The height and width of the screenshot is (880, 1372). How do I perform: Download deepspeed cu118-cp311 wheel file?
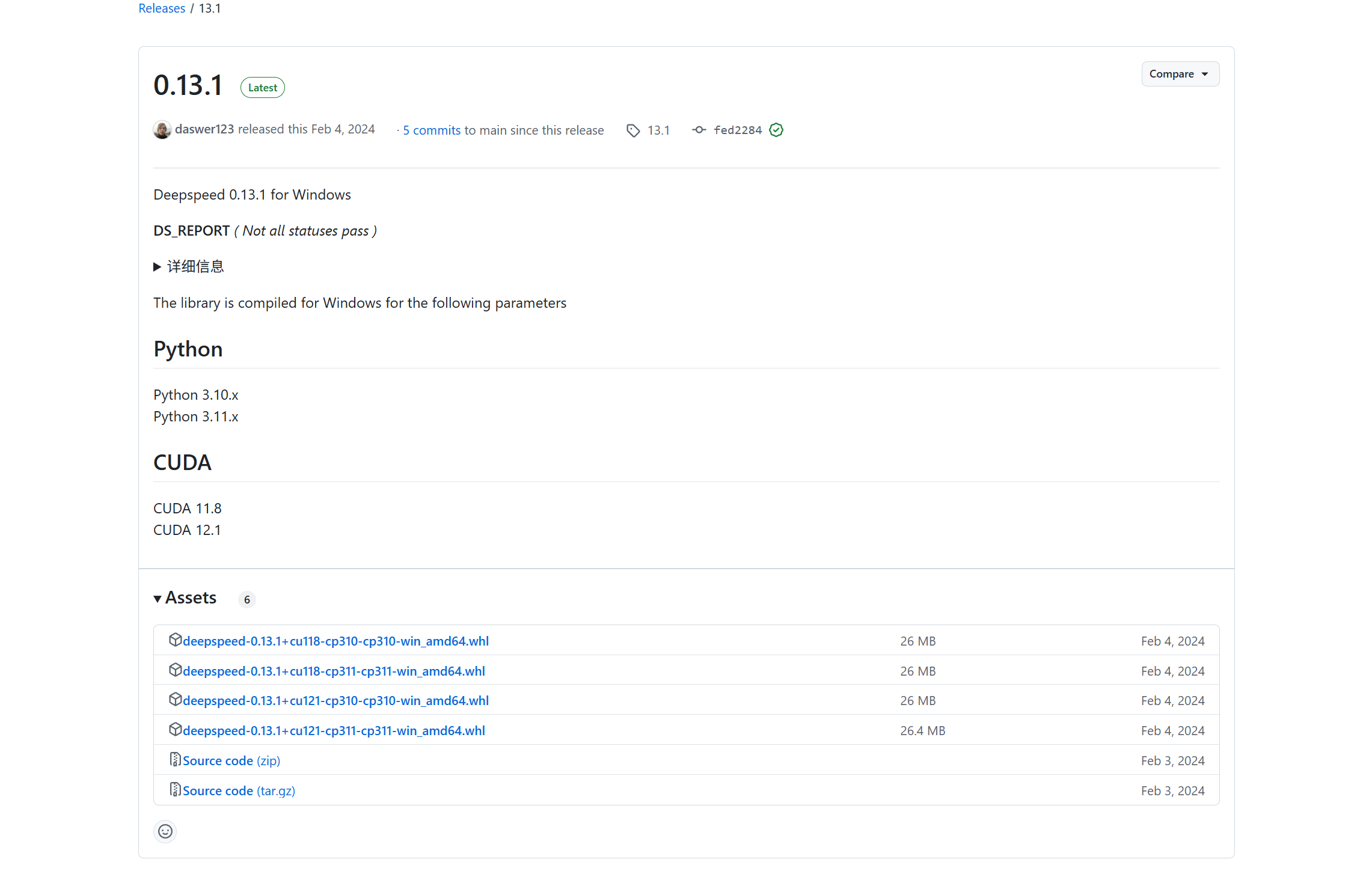334,671
